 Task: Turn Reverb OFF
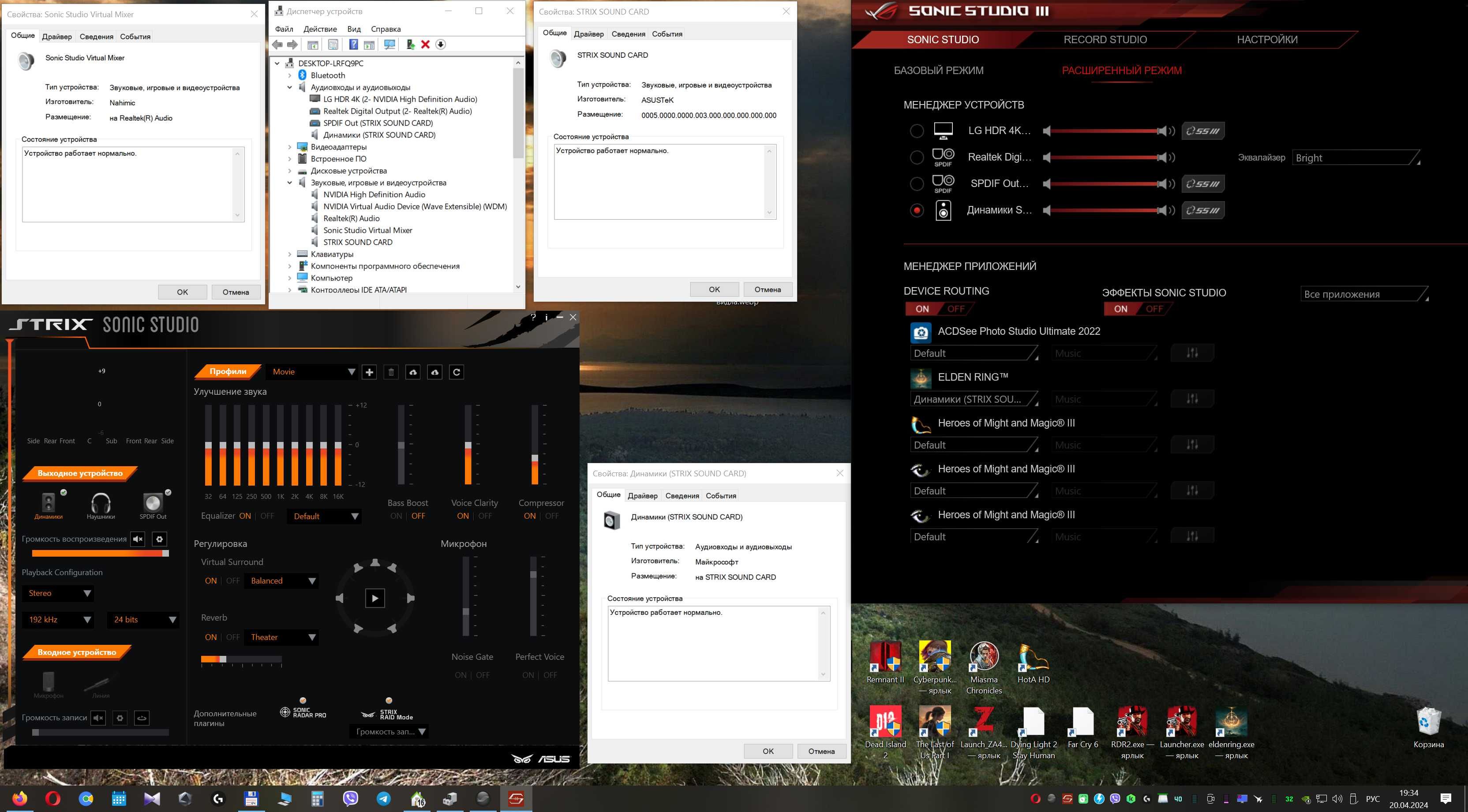[232, 637]
